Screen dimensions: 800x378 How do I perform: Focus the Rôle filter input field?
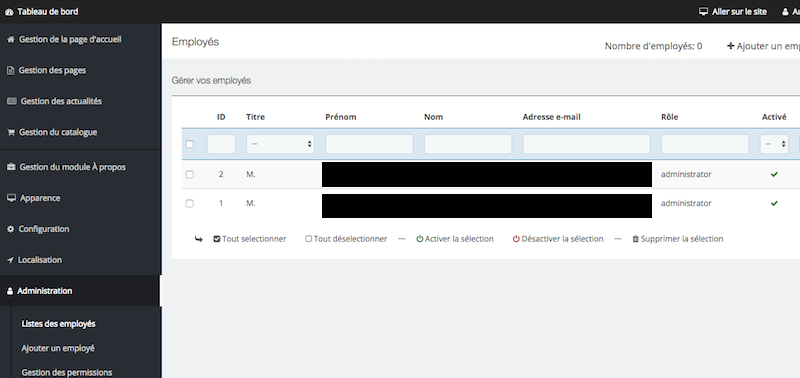705,144
